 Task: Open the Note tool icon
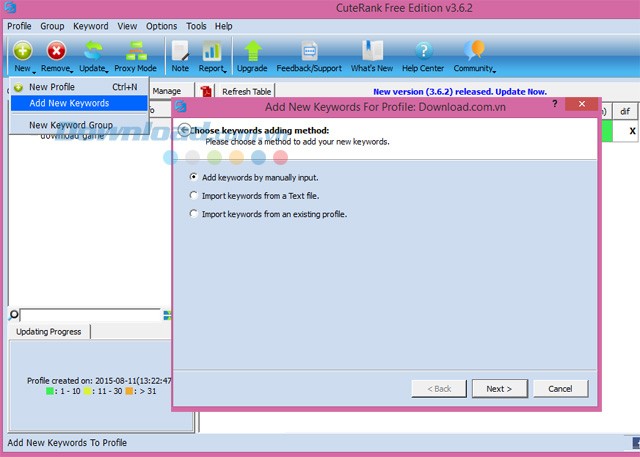pos(180,49)
